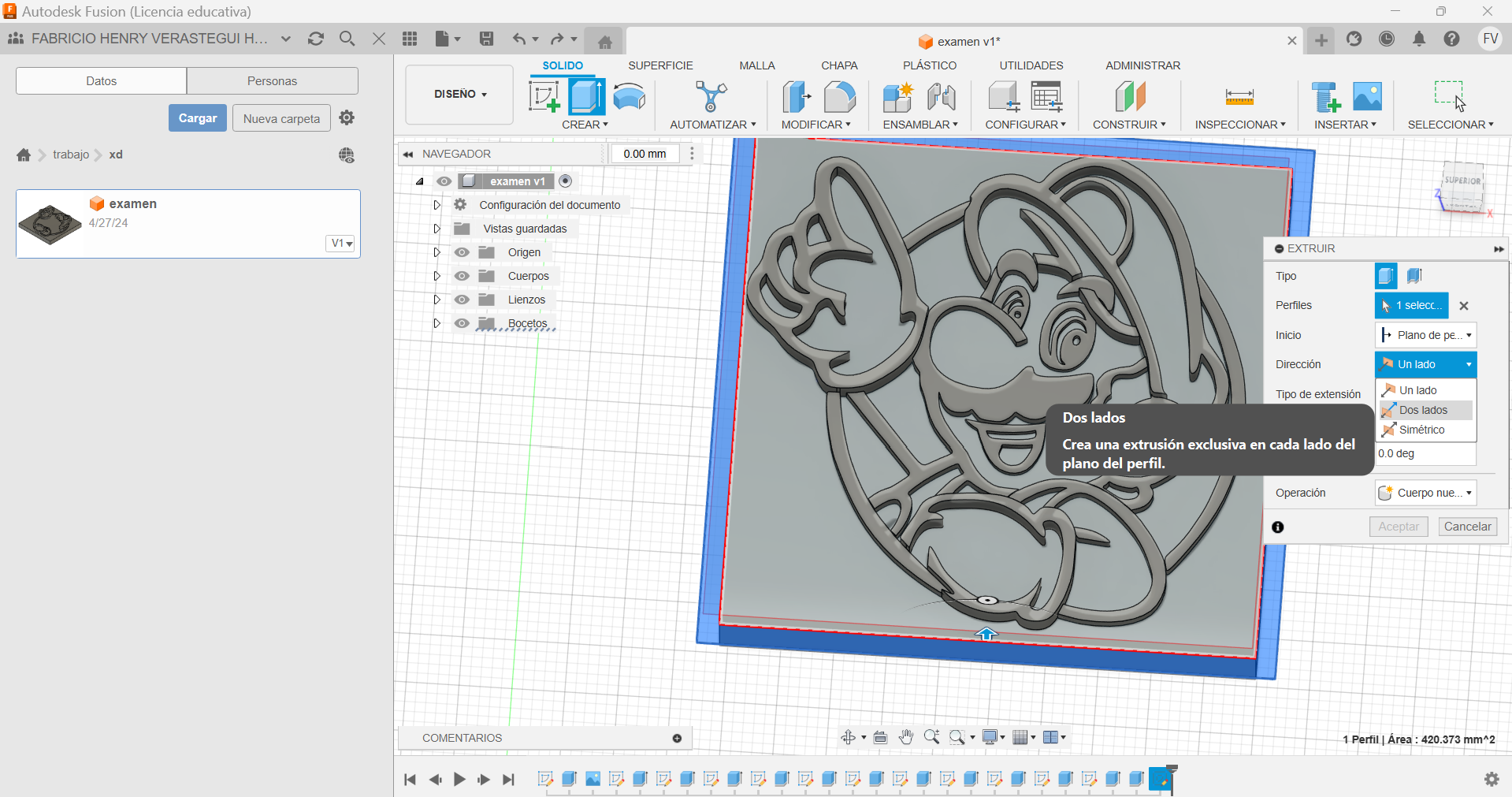The height and width of the screenshot is (797, 1512).
Task: Open data panel settings gear
Action: click(347, 117)
